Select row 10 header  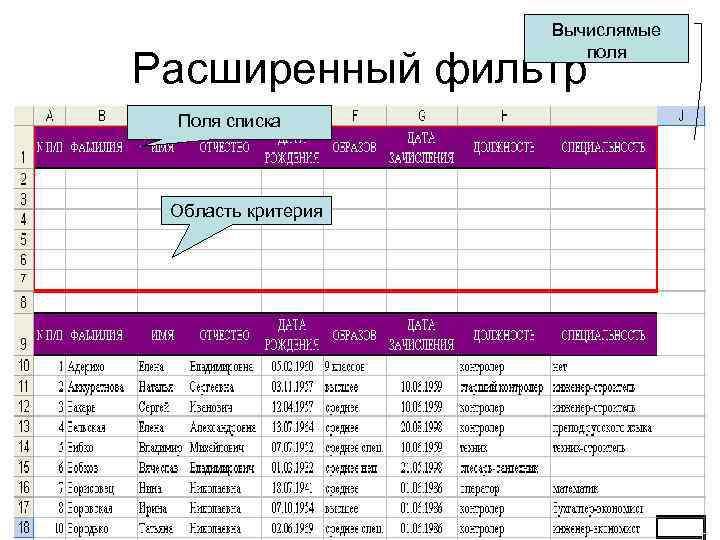(24, 366)
